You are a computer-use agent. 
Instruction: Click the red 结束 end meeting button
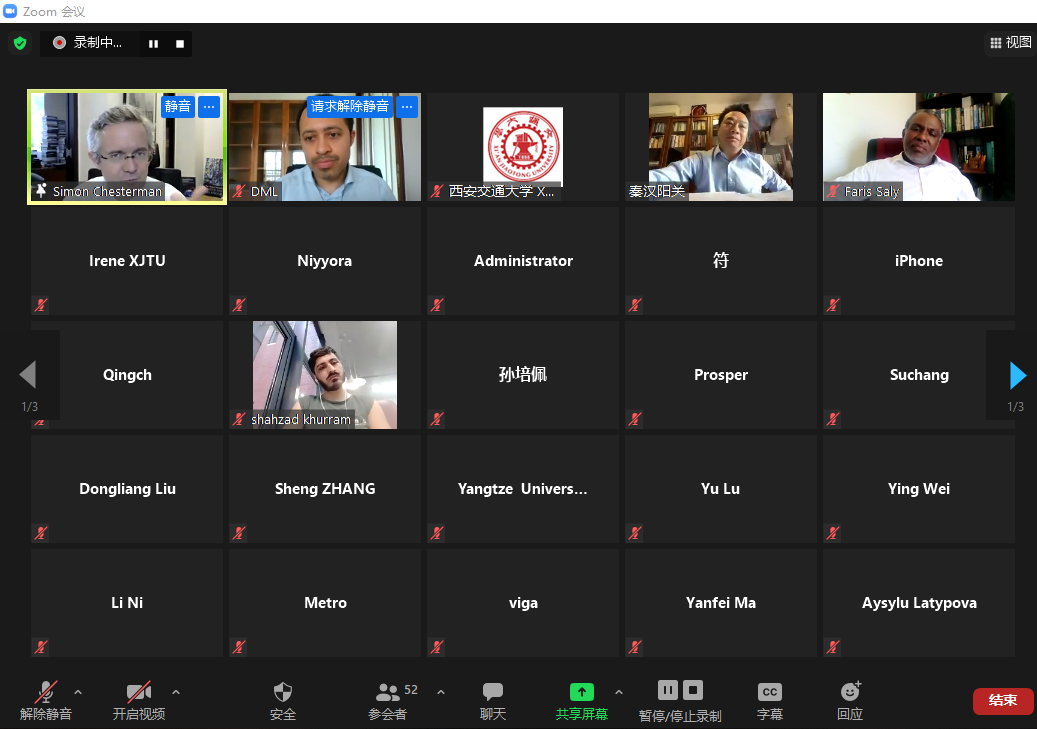point(1002,701)
